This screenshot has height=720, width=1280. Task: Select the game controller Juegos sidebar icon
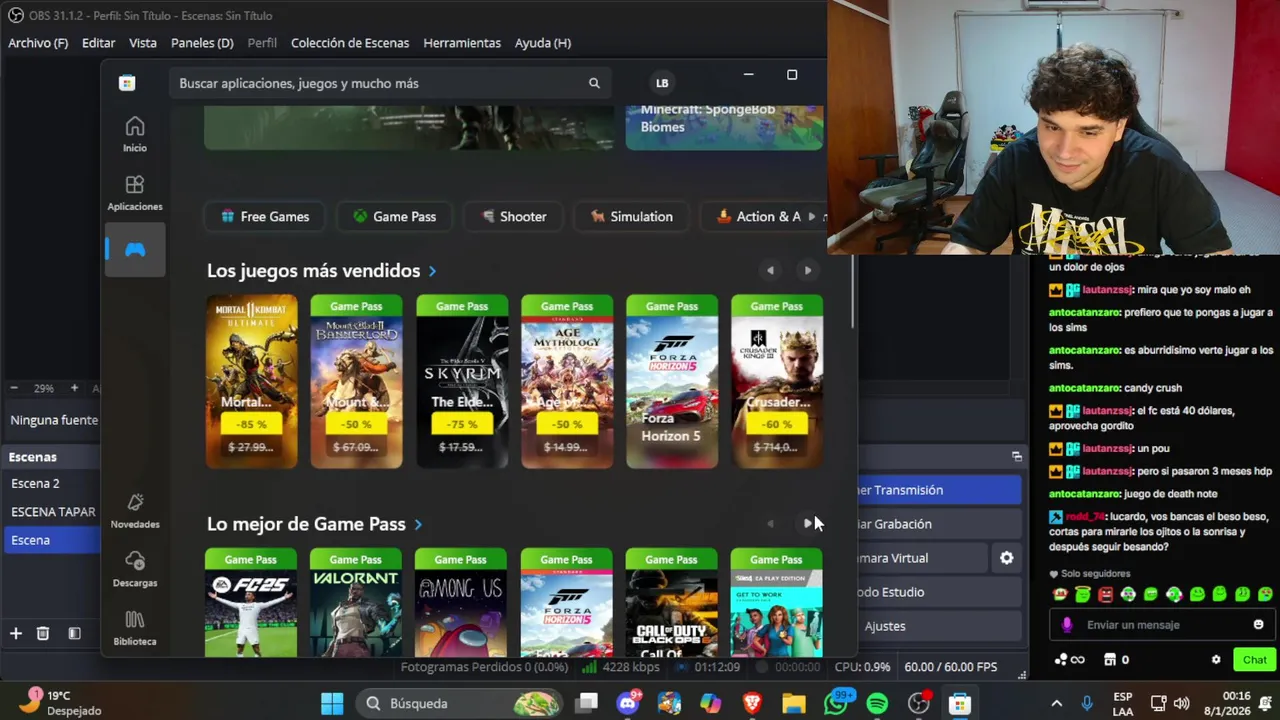point(134,249)
